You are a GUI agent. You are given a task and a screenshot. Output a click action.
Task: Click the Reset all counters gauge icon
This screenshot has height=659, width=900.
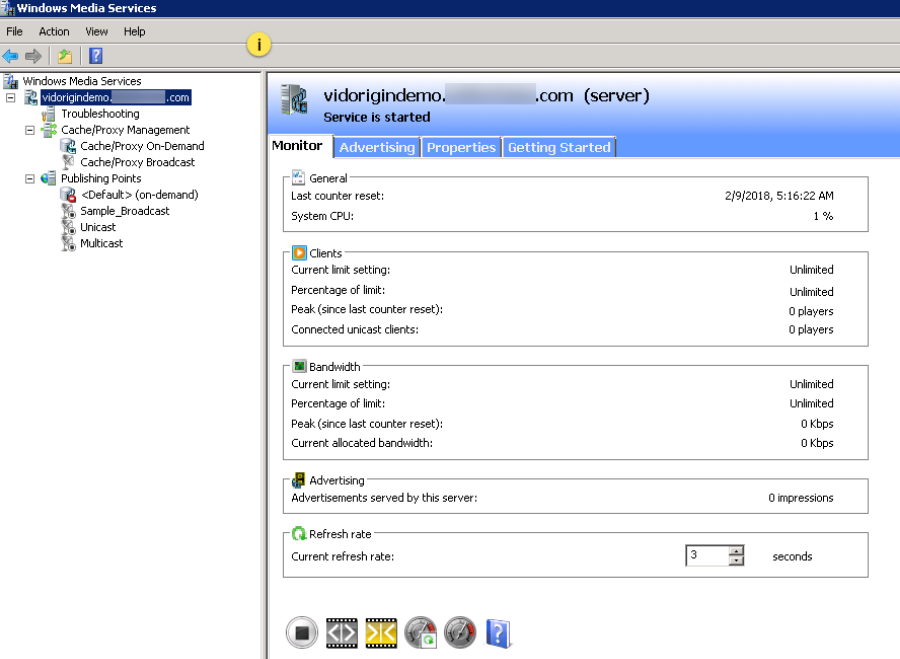[421, 632]
